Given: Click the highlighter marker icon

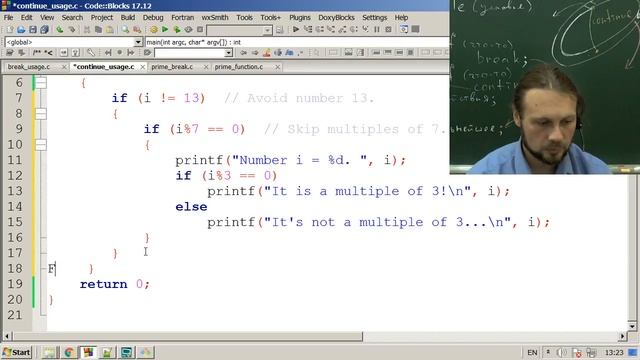Looking at the screenshot, I should point(267,52).
